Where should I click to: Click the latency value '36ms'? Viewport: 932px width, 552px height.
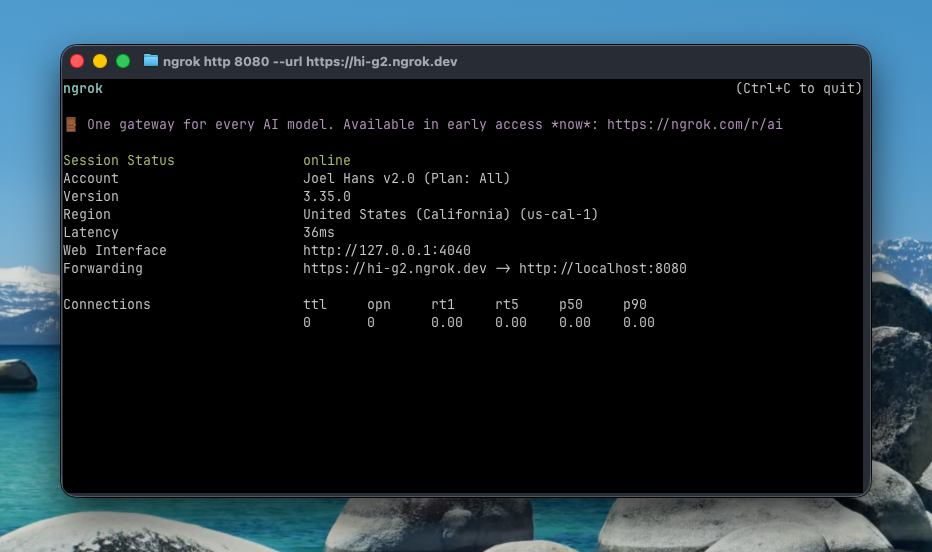[x=319, y=232]
